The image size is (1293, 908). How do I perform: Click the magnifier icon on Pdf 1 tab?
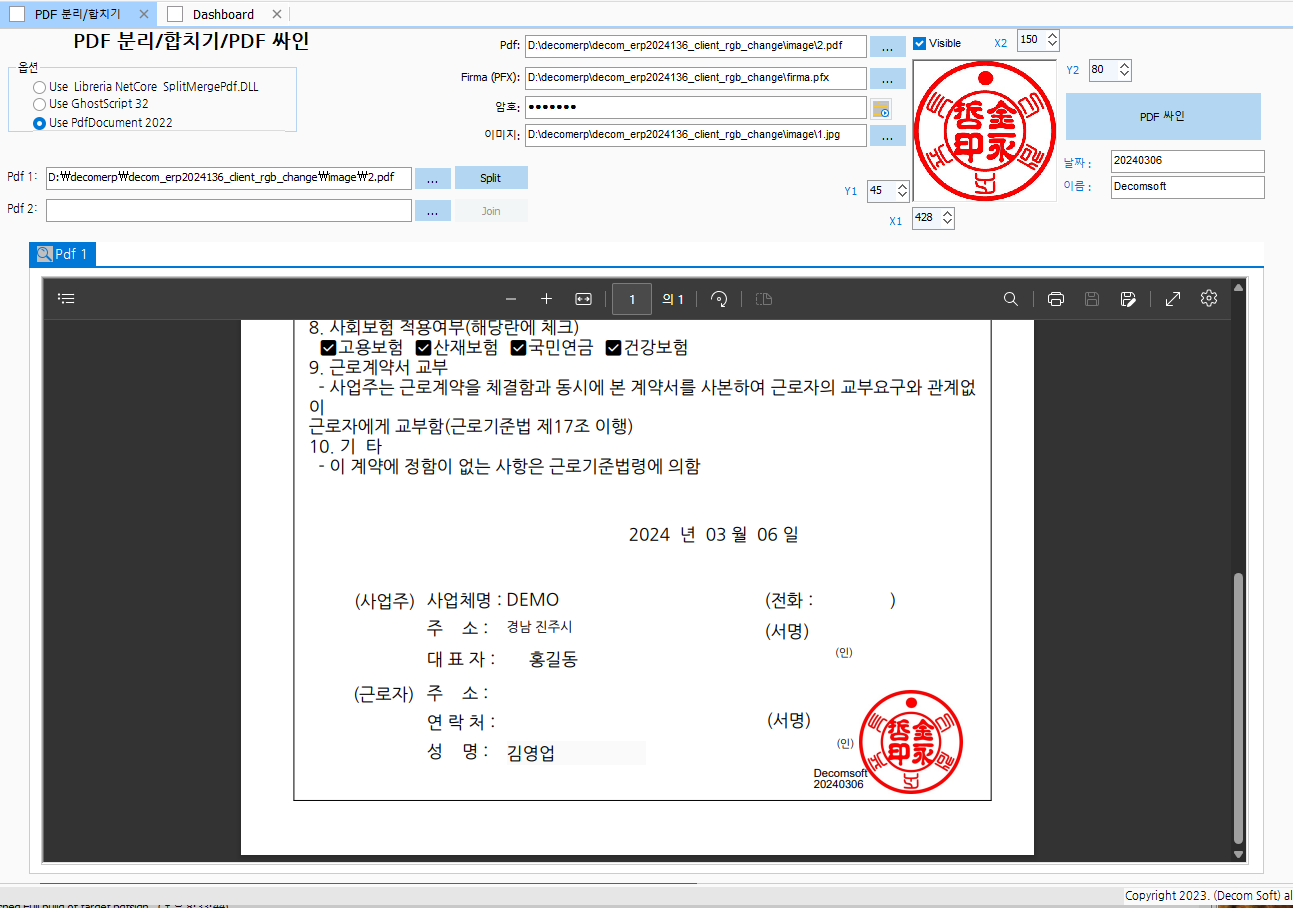(x=44, y=254)
